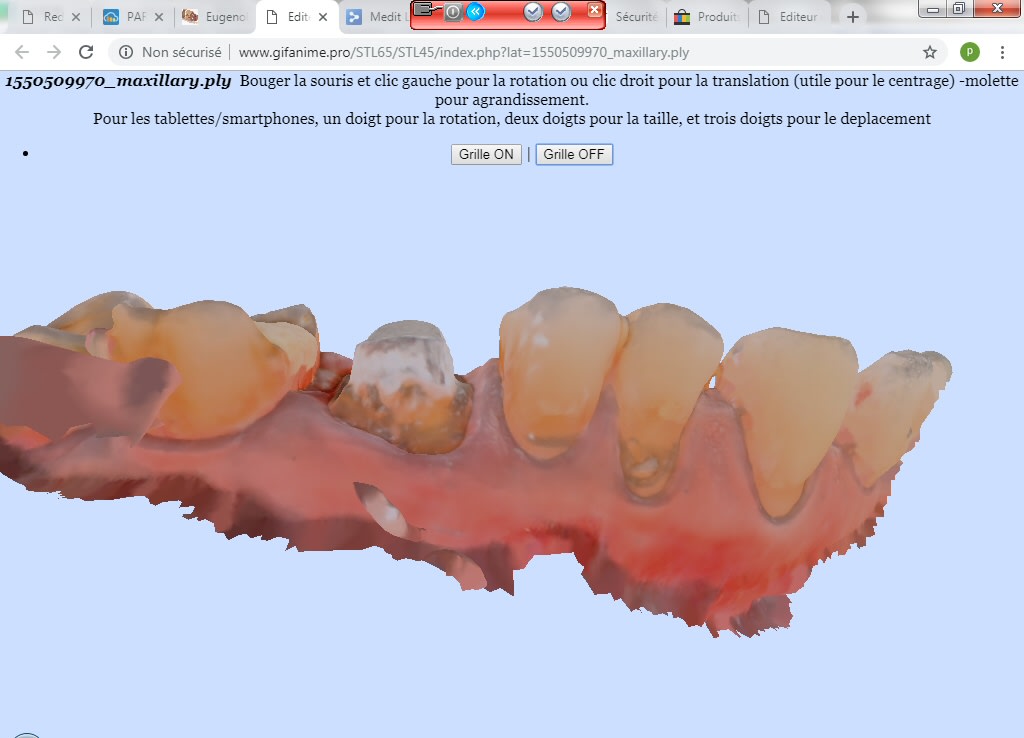Viewport: 1024px width, 738px height.
Task: Bookmark this page with the star icon
Action: coord(930,52)
